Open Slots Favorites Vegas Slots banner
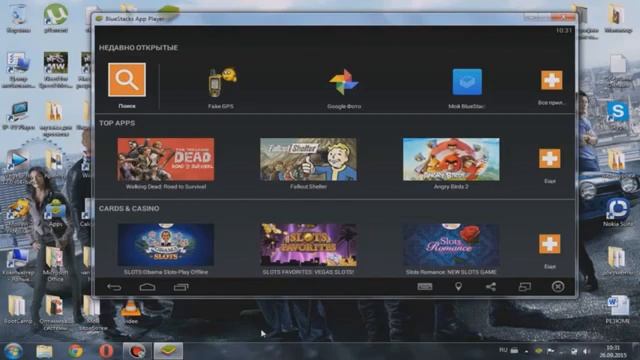 309,244
